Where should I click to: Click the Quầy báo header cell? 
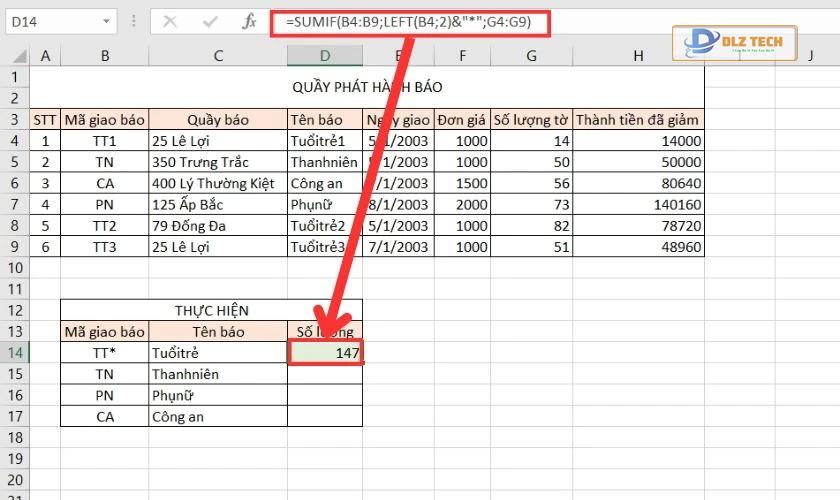coord(218,120)
